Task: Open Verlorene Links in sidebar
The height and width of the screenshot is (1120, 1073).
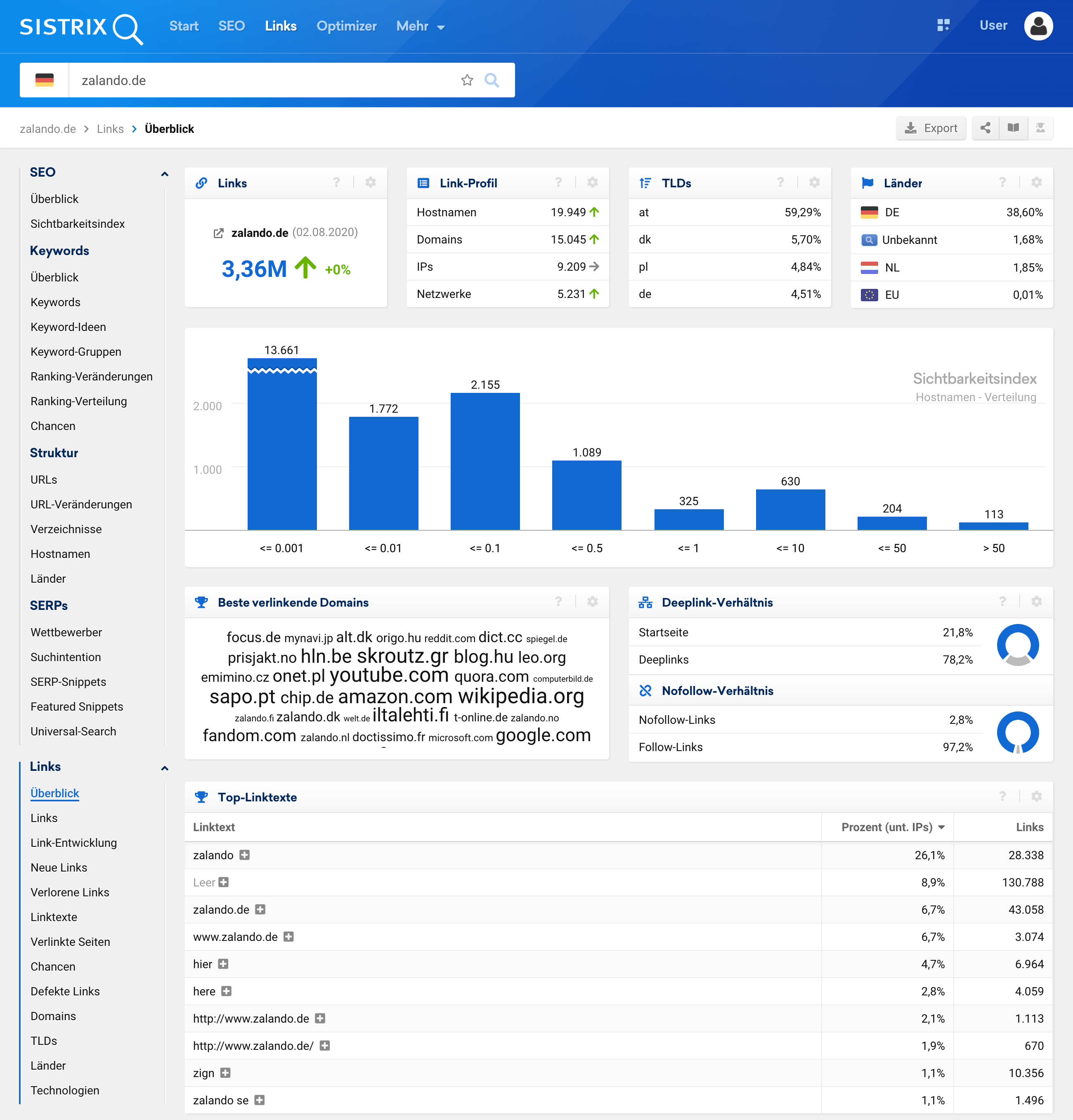Action: 70,892
